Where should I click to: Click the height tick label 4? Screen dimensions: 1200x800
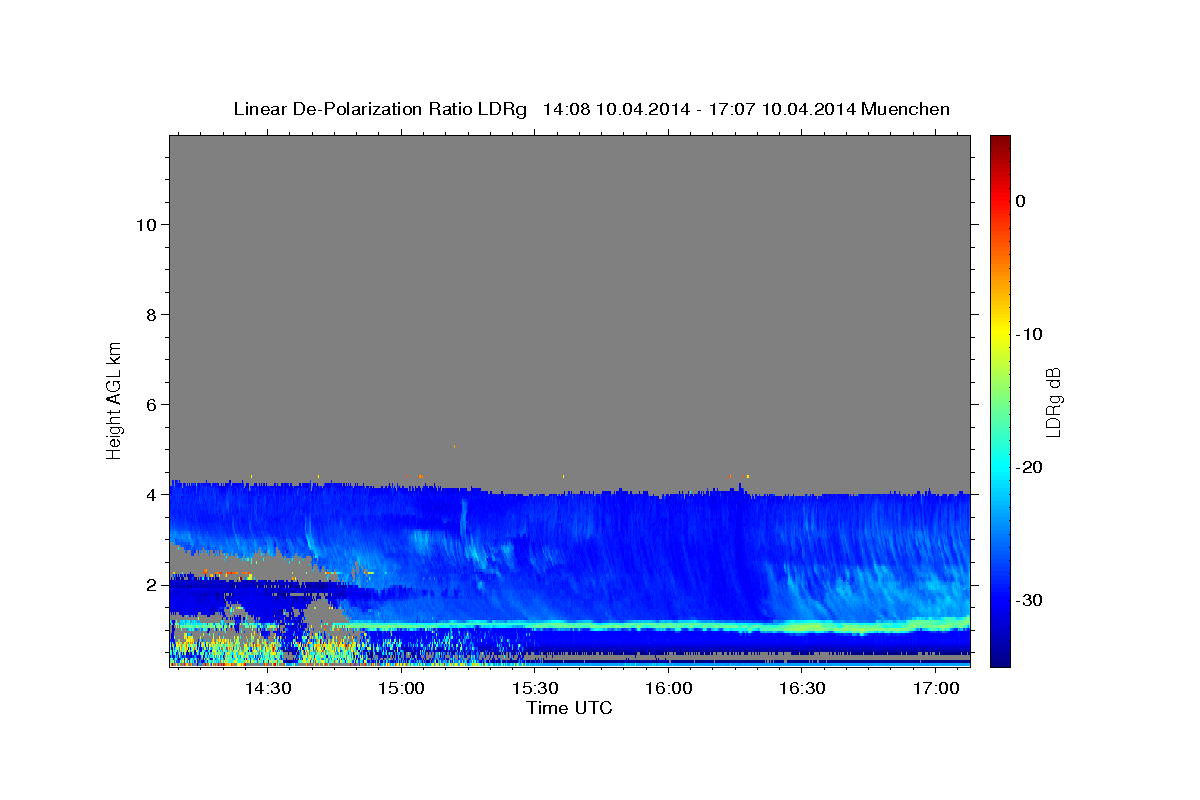click(151, 494)
